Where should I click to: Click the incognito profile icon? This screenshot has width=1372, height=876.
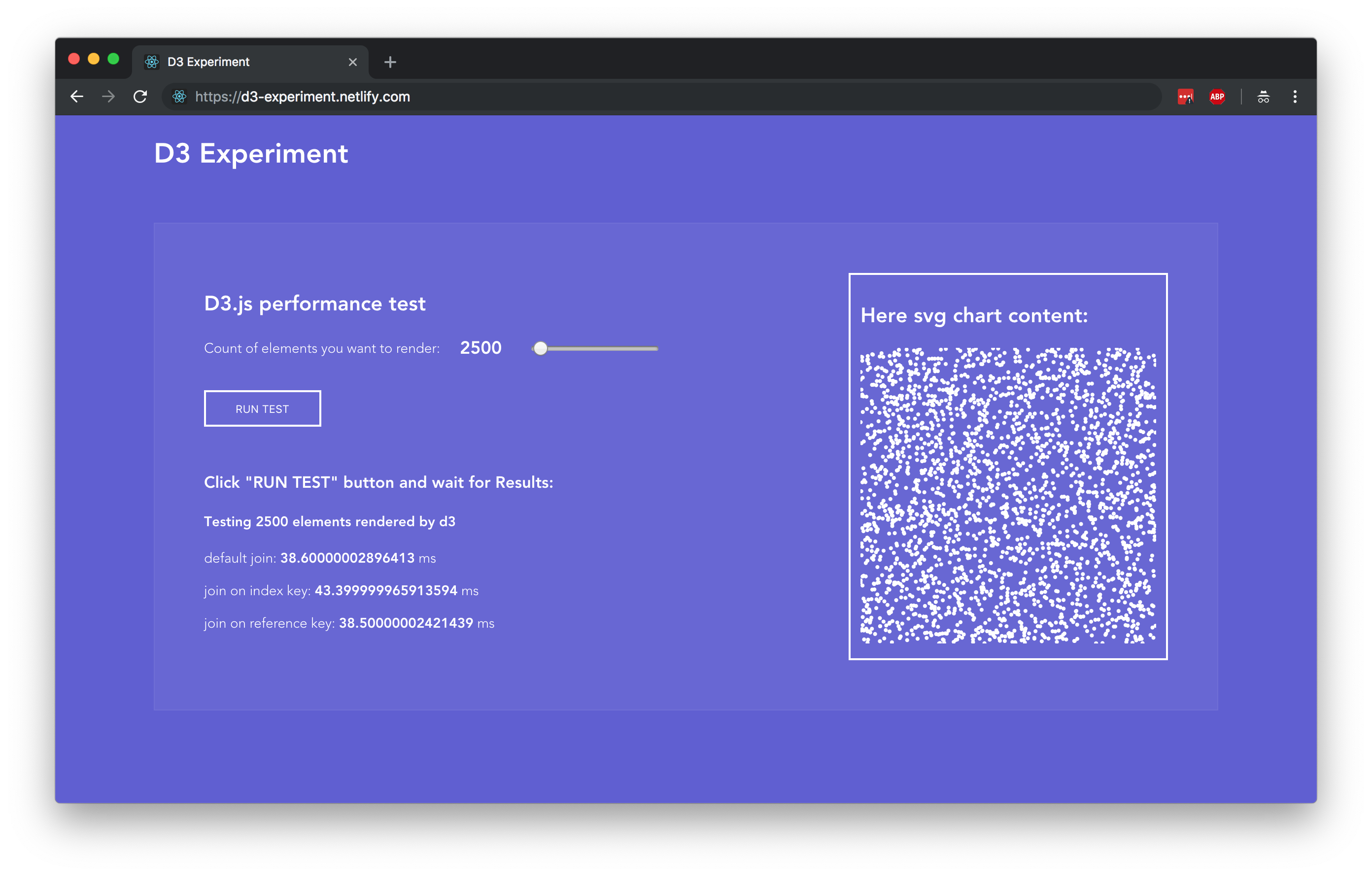(1263, 97)
